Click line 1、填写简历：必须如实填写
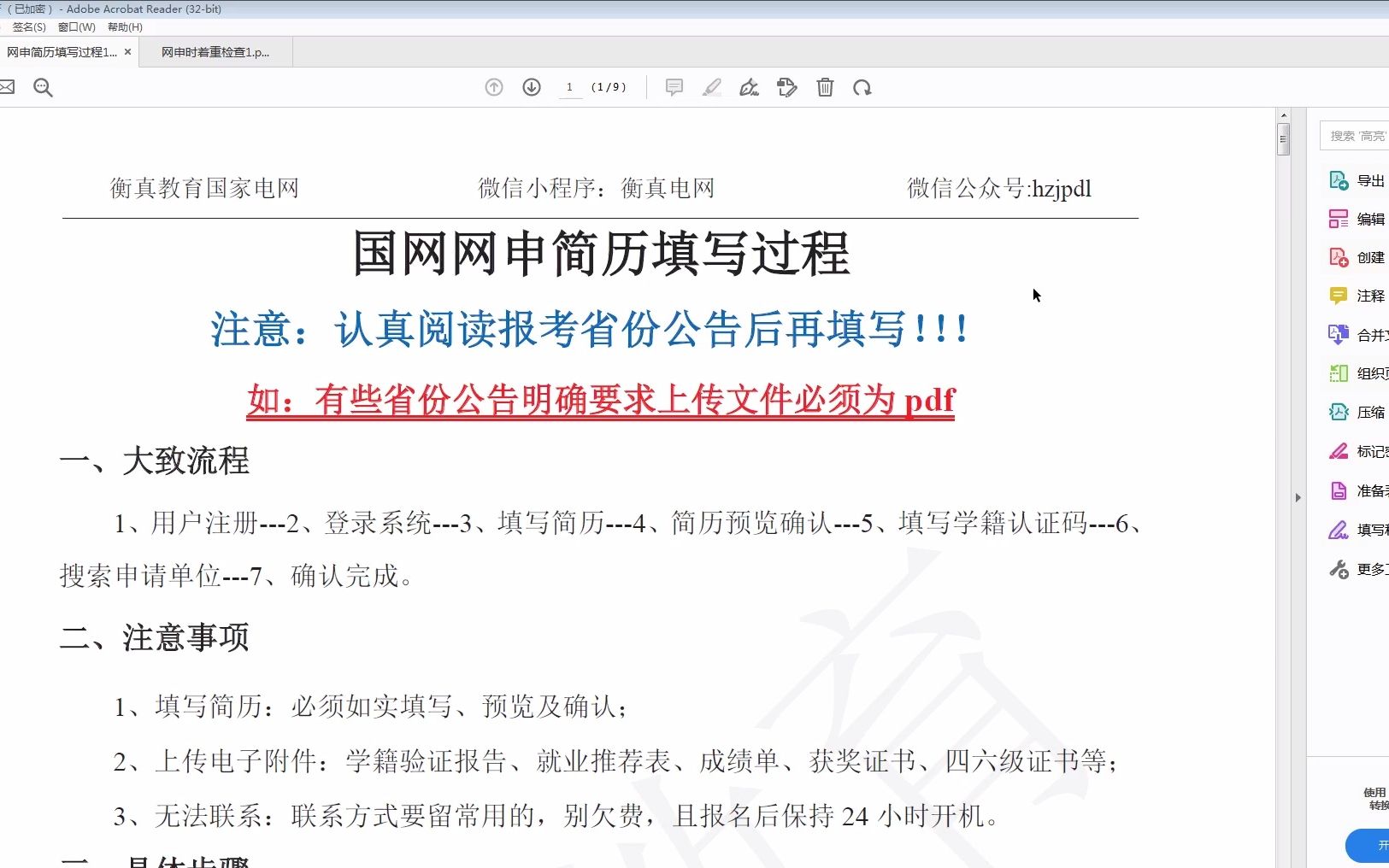The height and width of the screenshot is (868, 1389). pos(372,707)
